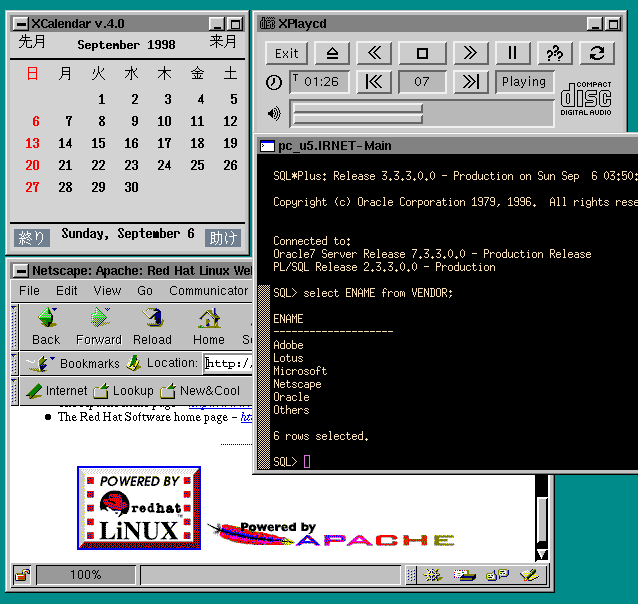Open the Internet personal toolbar item
The image size is (638, 604).
[x=57, y=391]
